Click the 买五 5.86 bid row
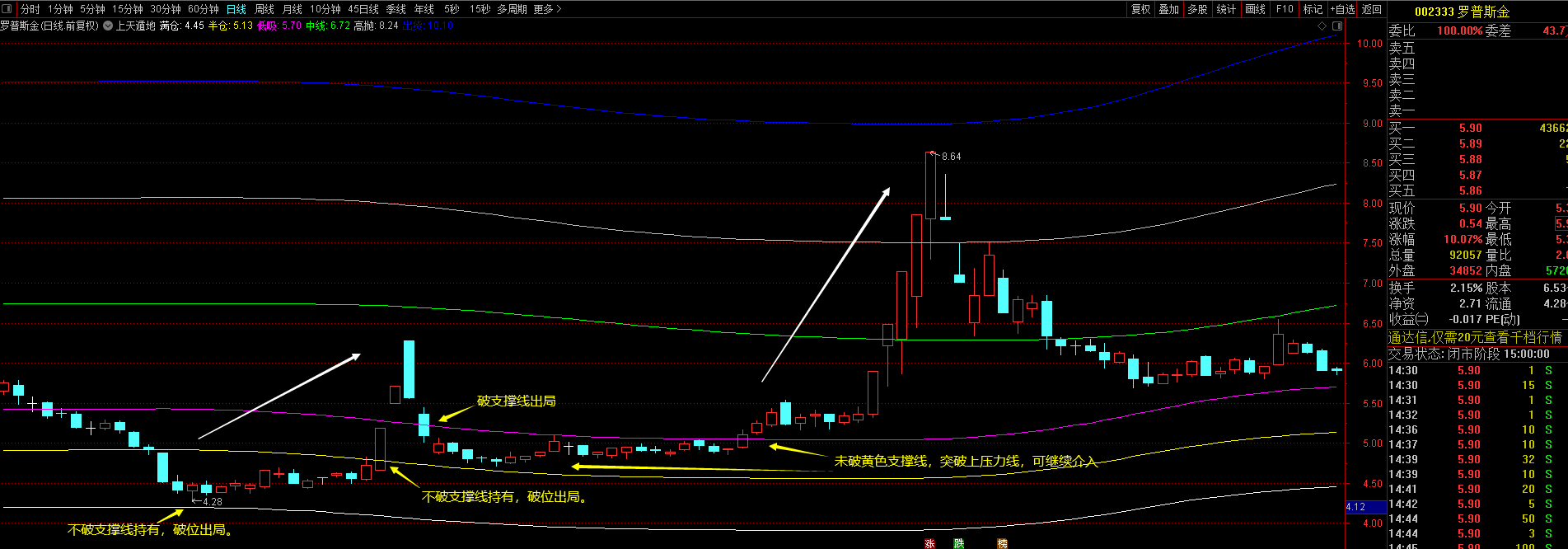Screen dimensions: 1568x549 [x=1477, y=190]
